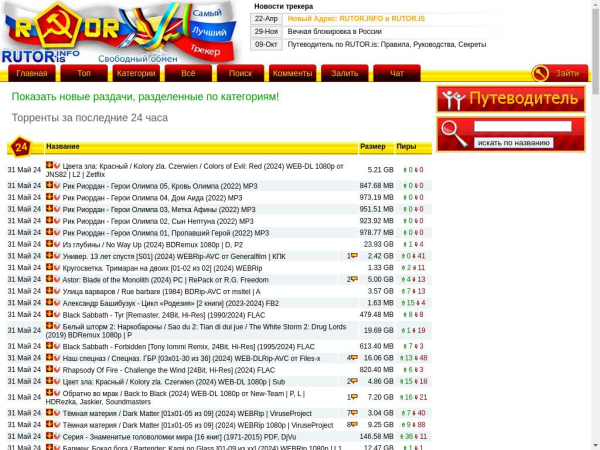Click the vertical page scrollbar
This screenshot has height=450, width=600.
595,225
